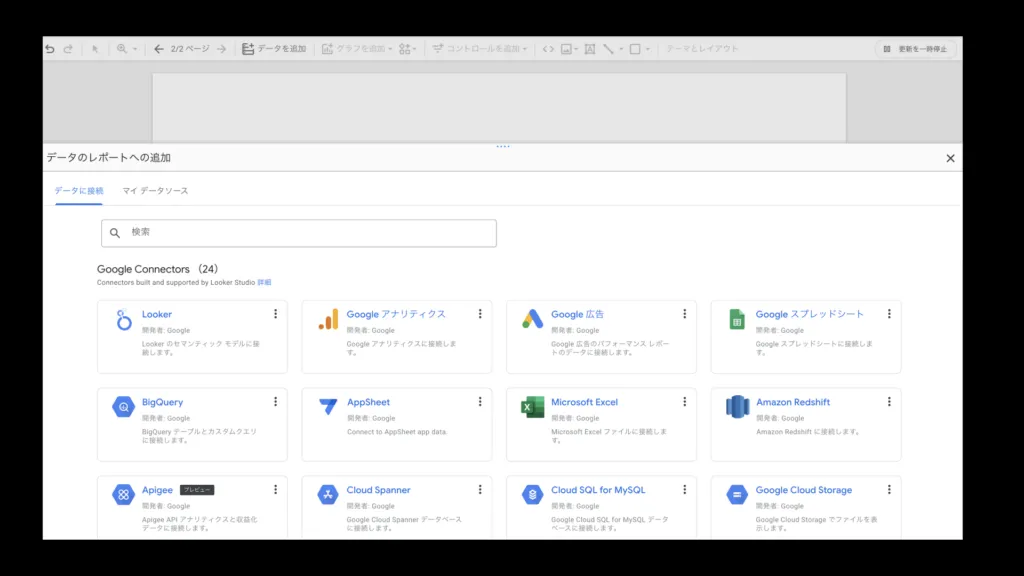Viewport: 1024px width, 576px height.
Task: Open Looker connector title link
Action: 157,314
